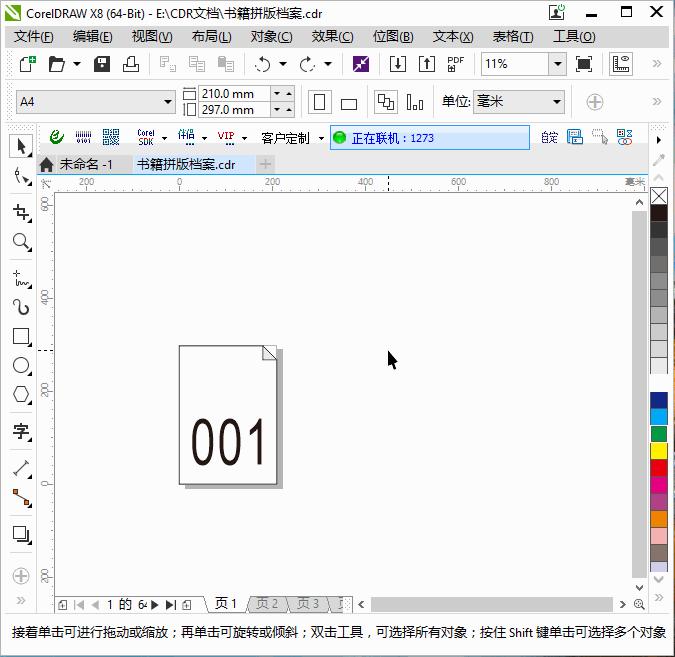This screenshot has height=657, width=675.
Task: Click the Print icon
Action: tap(131, 64)
